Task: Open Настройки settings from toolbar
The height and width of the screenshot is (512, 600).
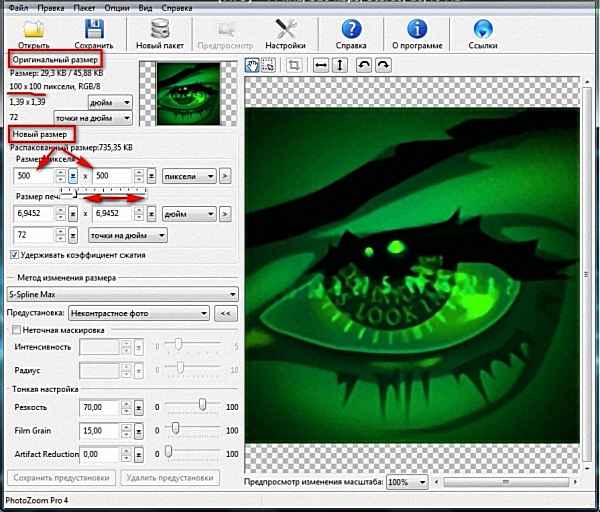Action: pyautogui.click(x=285, y=28)
